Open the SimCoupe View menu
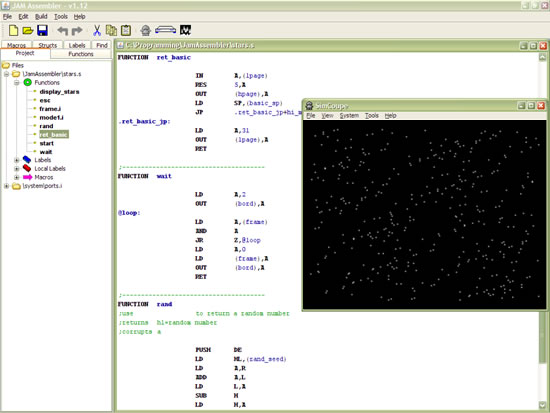Image resolution: width=550 pixels, height=413 pixels. tap(327, 115)
